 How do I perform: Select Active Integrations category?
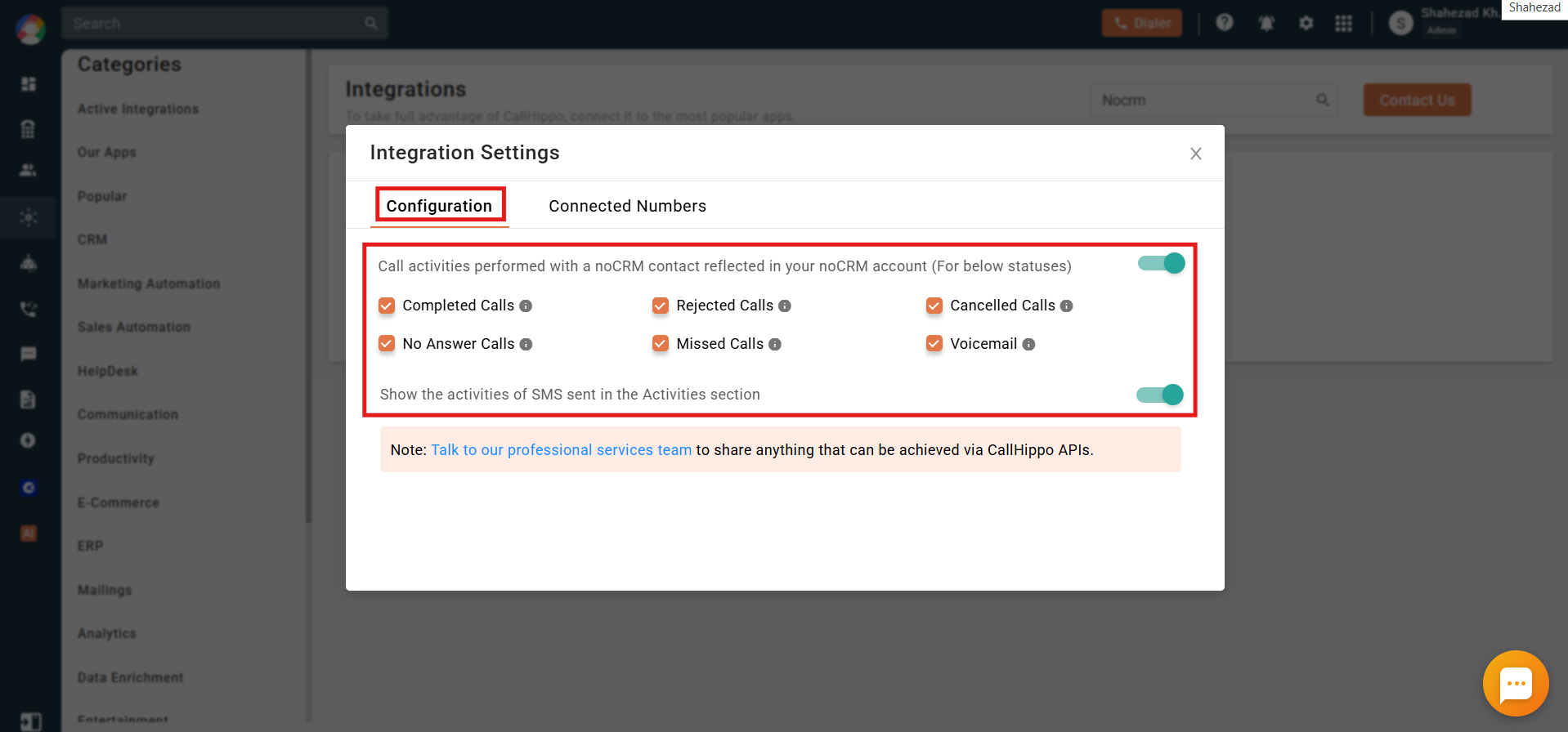point(138,109)
